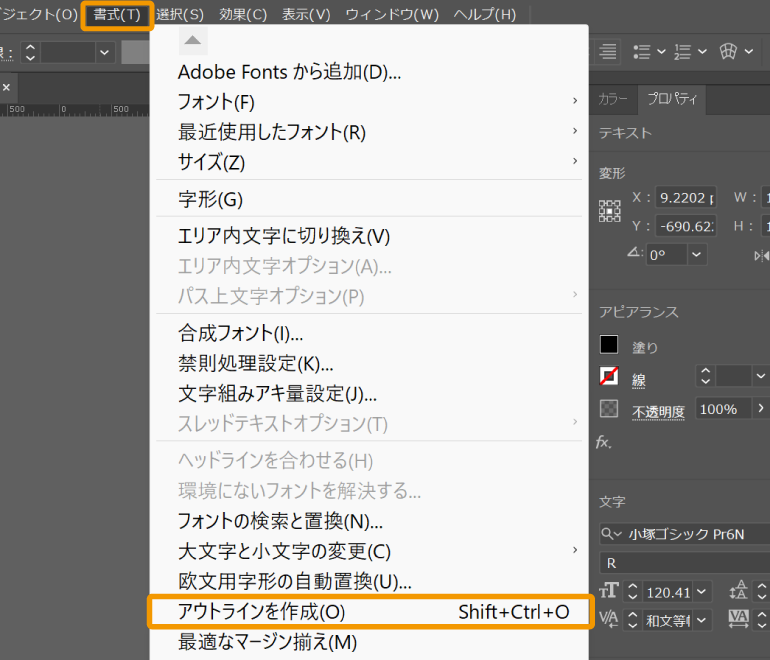Click the justify alignment icon
770x660 pixels.
[608, 51]
